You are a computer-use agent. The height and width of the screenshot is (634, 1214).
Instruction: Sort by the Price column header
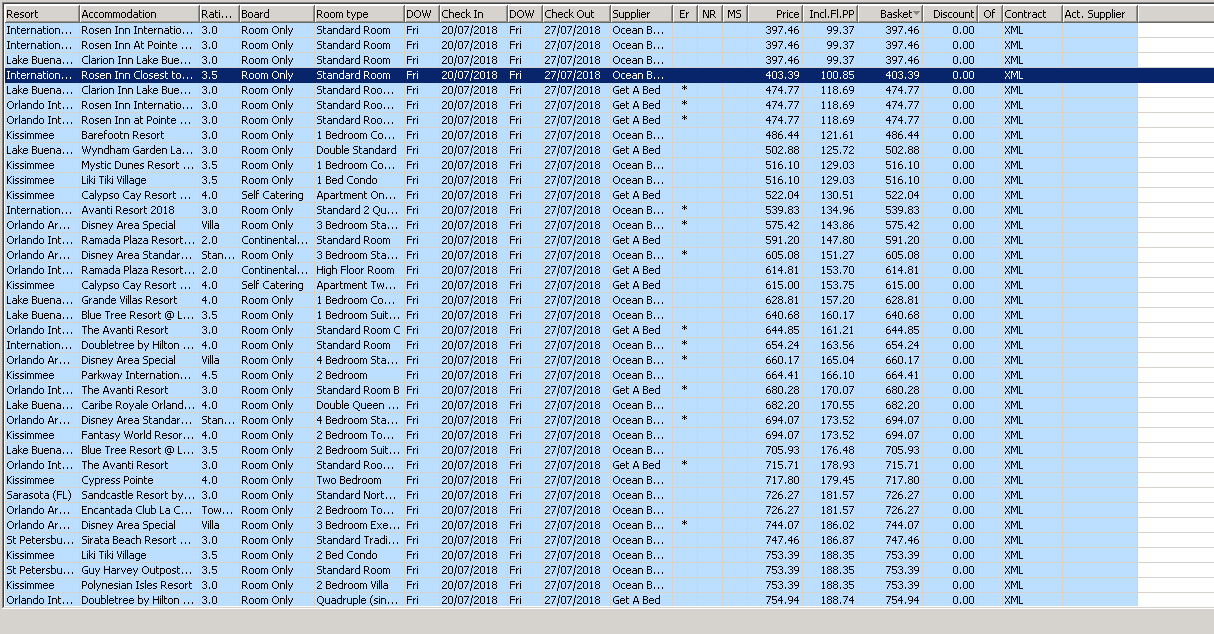point(776,14)
